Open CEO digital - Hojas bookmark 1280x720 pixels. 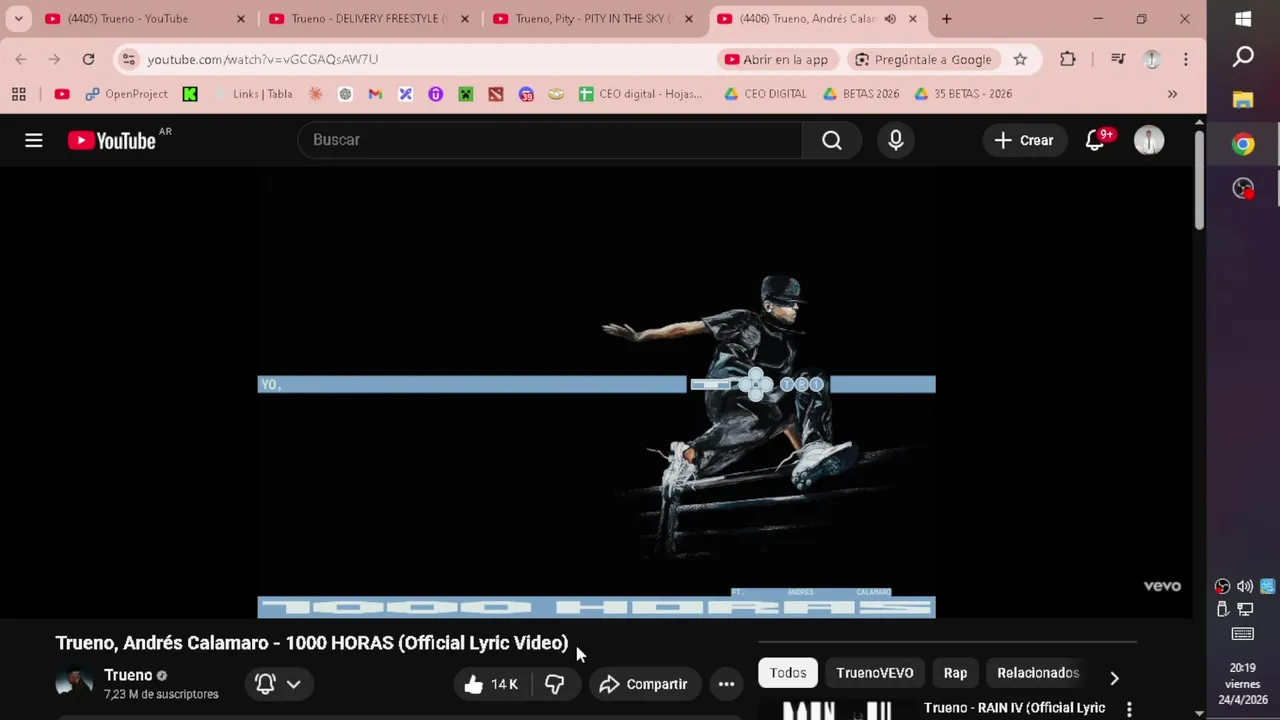[x=640, y=94]
